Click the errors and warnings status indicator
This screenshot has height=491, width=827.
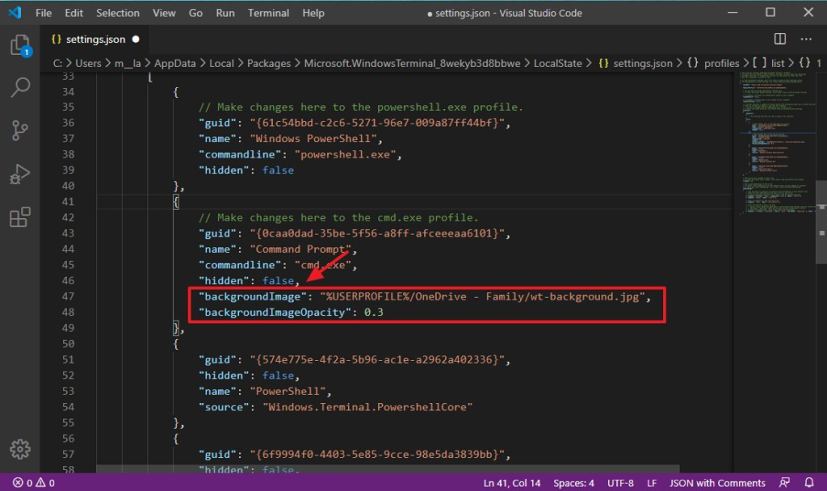33,483
